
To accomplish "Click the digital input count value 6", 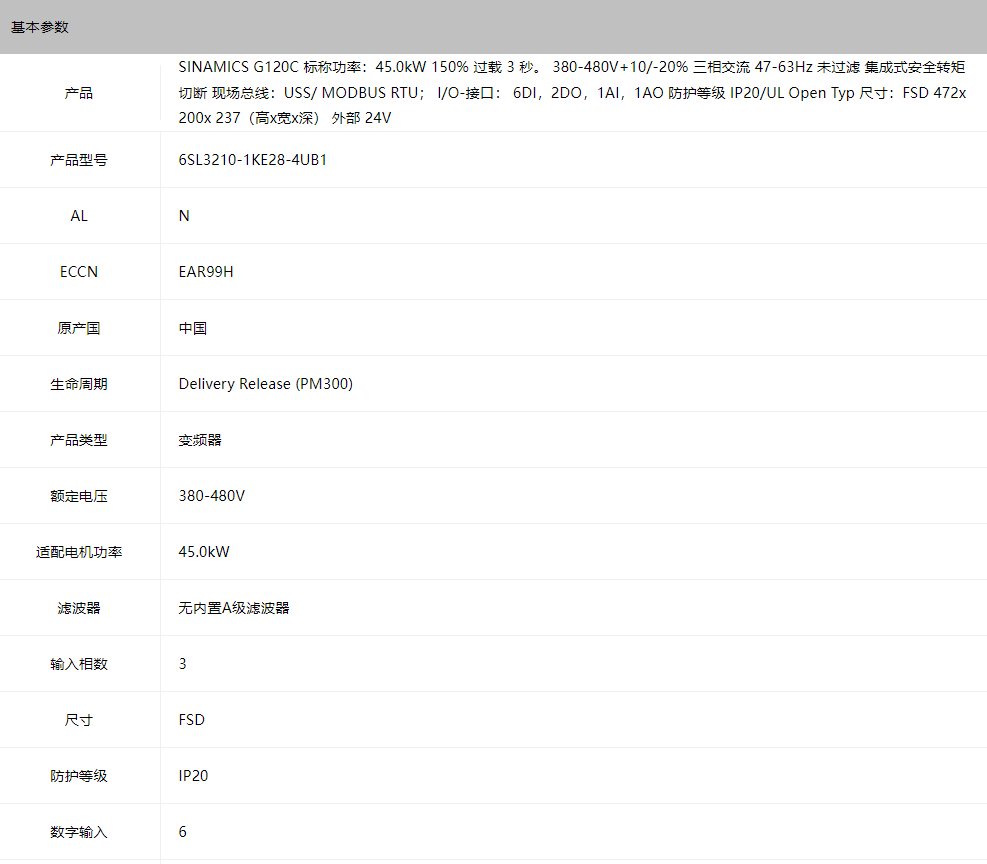I will [x=183, y=832].
